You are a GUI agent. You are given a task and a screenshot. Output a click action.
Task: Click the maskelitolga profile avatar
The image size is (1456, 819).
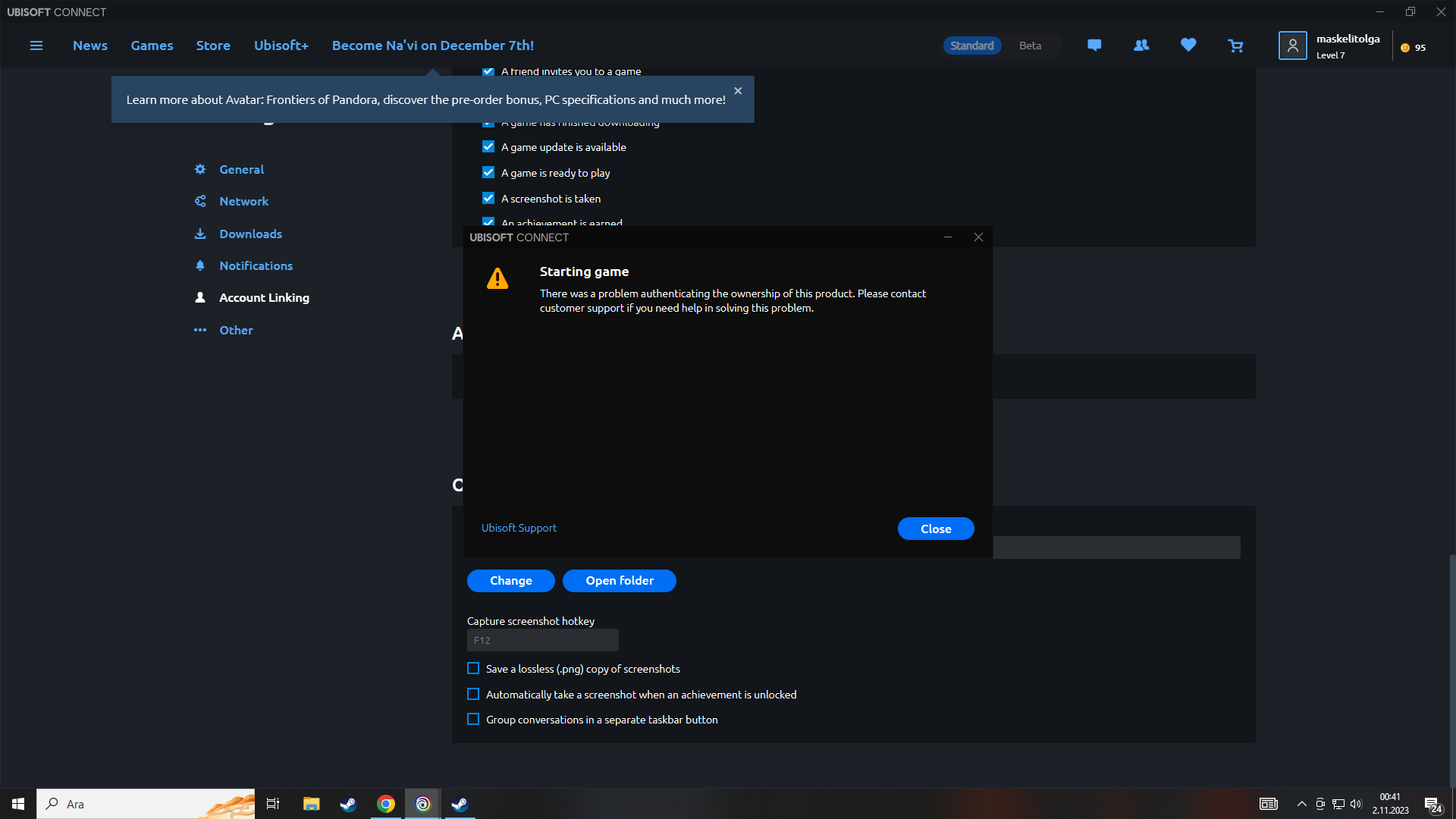tap(1292, 45)
